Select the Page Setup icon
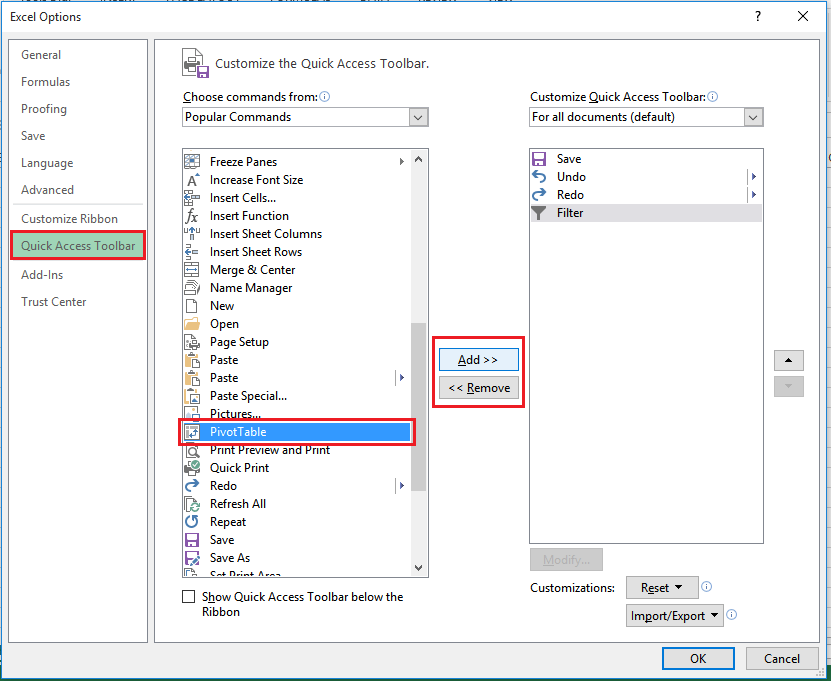831x681 pixels. pyautogui.click(x=192, y=342)
